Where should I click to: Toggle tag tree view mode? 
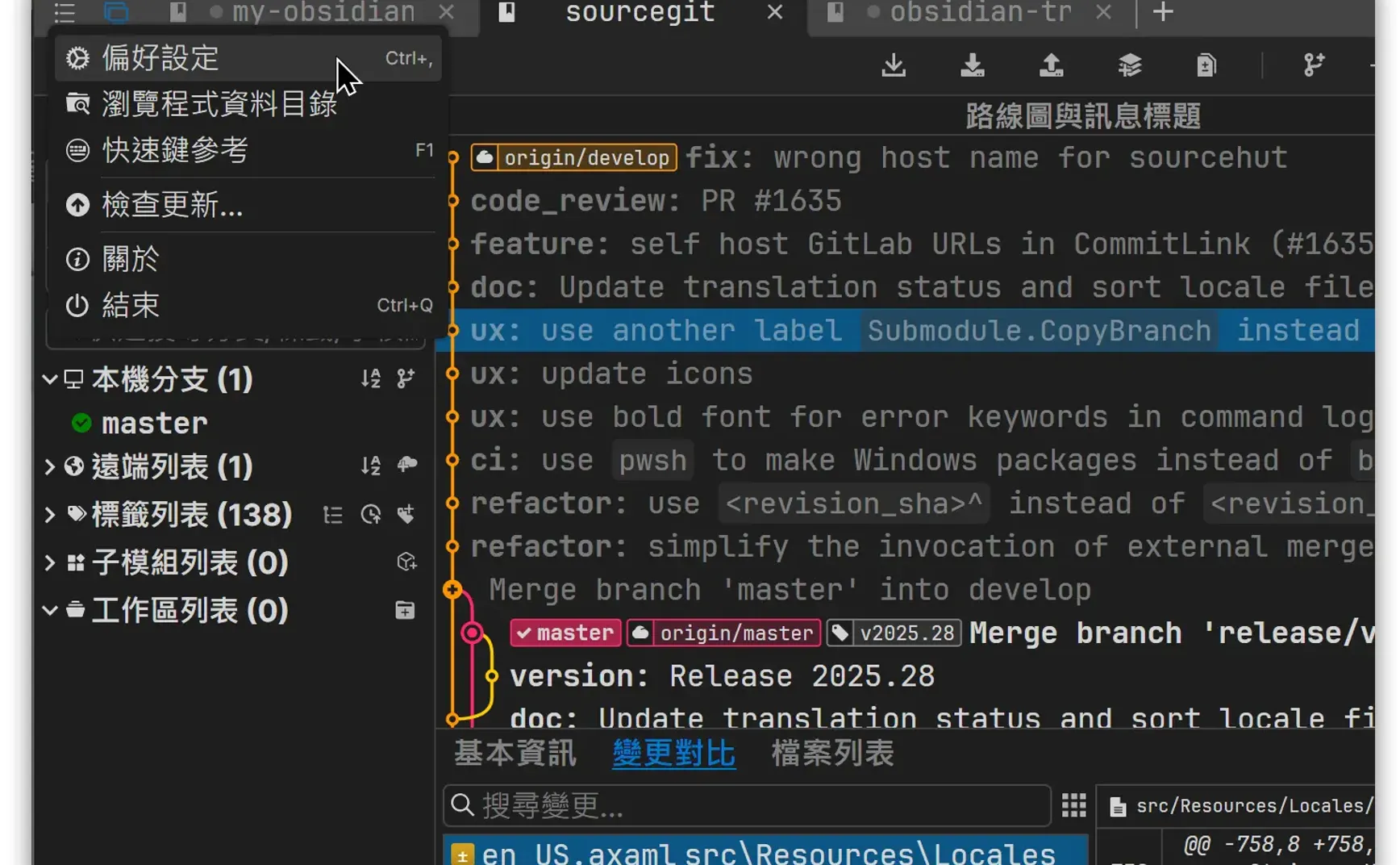(x=333, y=514)
